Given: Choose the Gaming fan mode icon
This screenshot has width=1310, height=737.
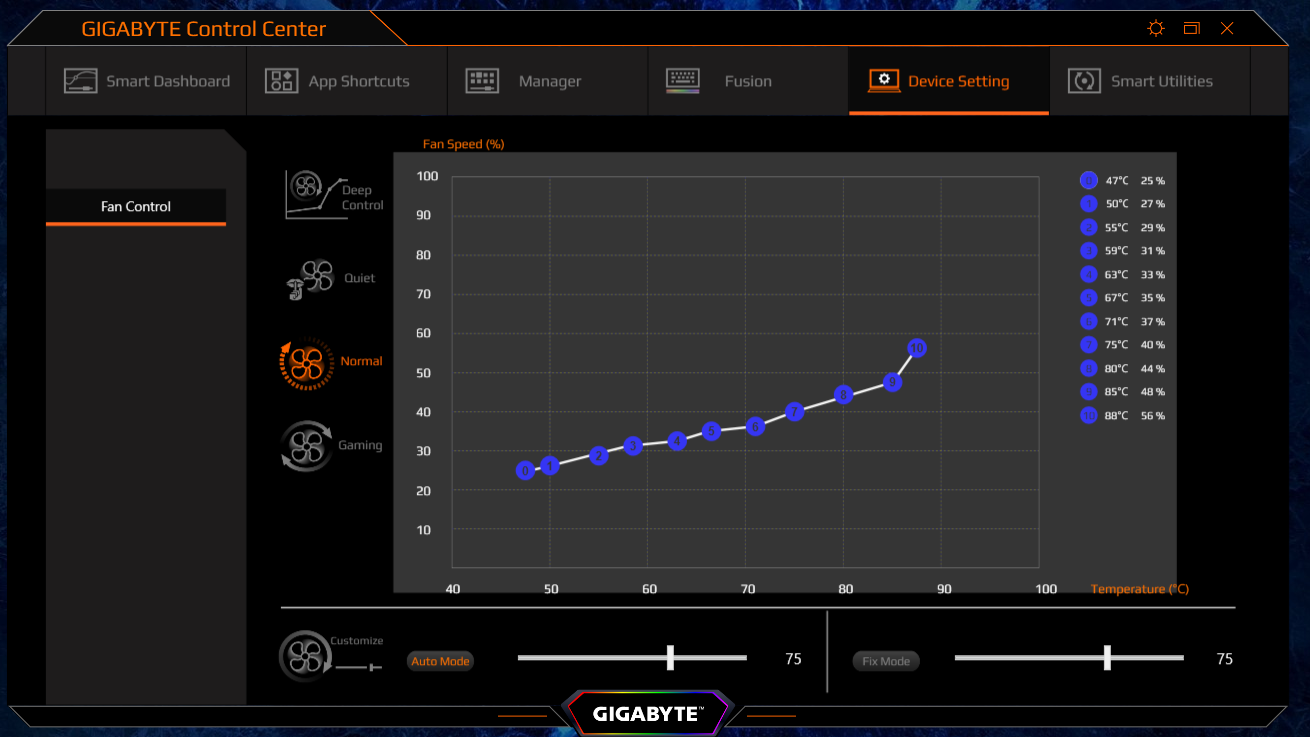Looking at the screenshot, I should [x=306, y=446].
